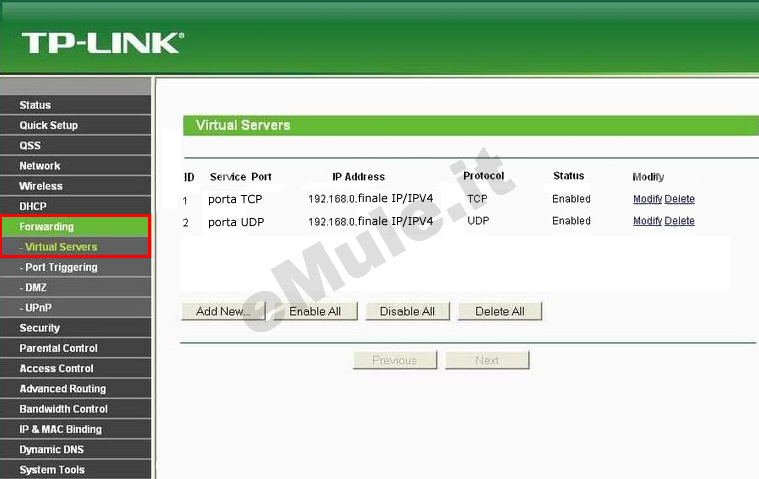The height and width of the screenshot is (479, 759).
Task: Click 'UDP' protocol cell
Action: [x=478, y=221]
